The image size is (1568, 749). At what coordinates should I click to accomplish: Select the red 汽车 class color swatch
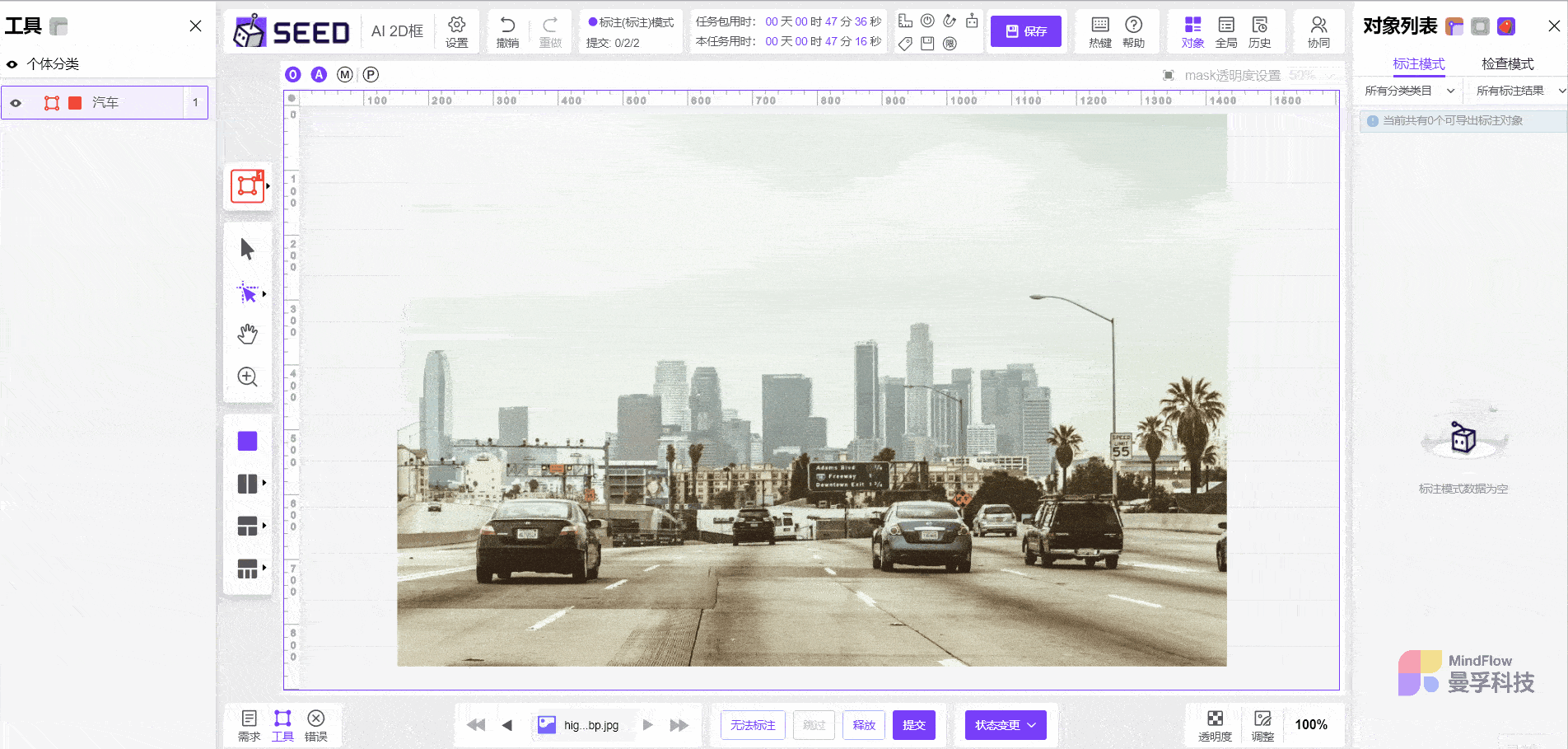pyautogui.click(x=75, y=103)
